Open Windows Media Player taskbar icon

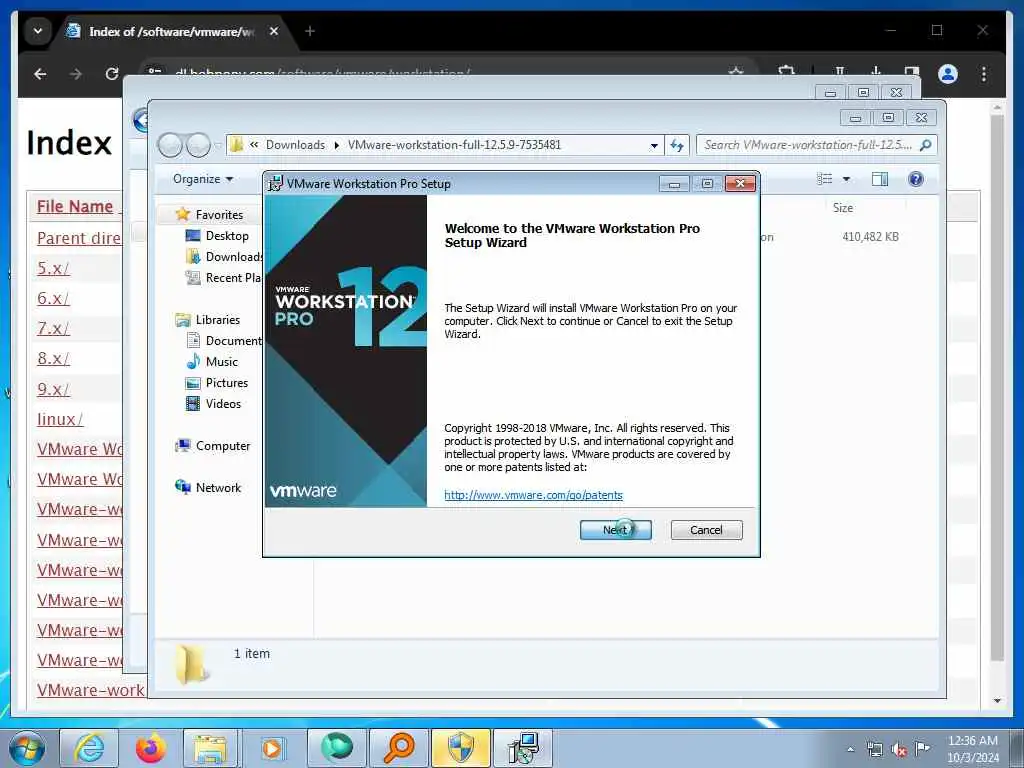click(x=272, y=748)
